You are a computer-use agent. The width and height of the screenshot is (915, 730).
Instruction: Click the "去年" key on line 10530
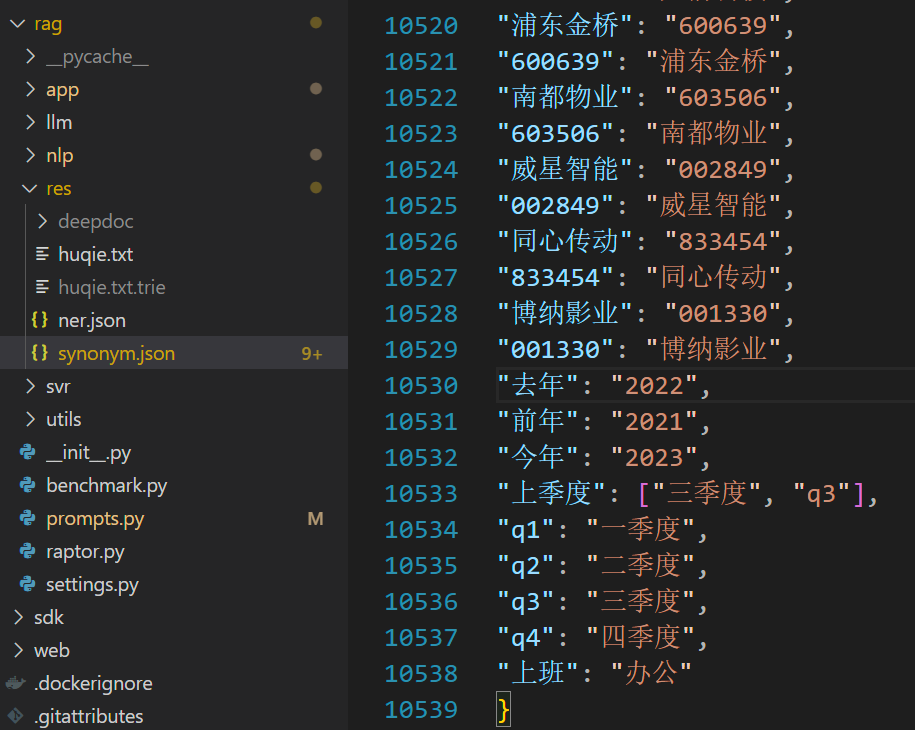537,385
